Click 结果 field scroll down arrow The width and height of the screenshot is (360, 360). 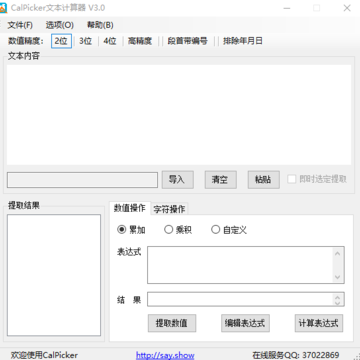point(337,303)
